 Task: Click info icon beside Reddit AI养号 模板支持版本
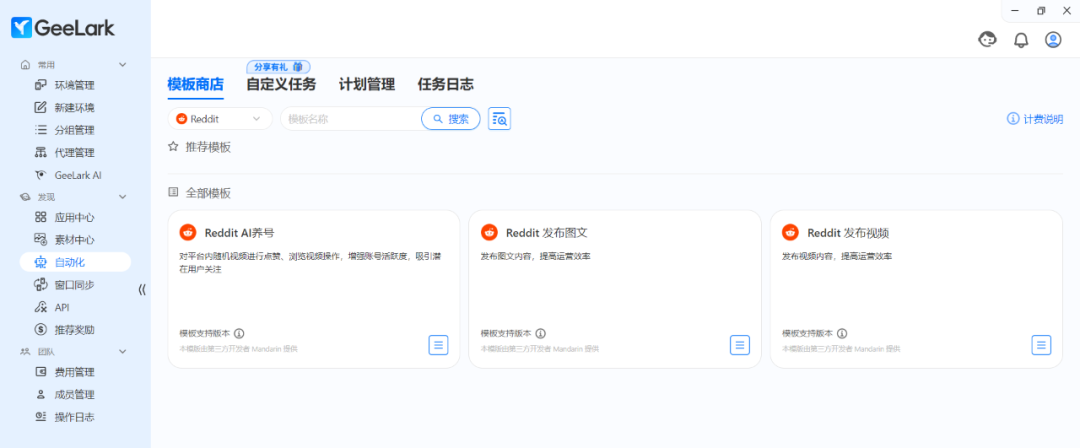pyautogui.click(x=240, y=333)
